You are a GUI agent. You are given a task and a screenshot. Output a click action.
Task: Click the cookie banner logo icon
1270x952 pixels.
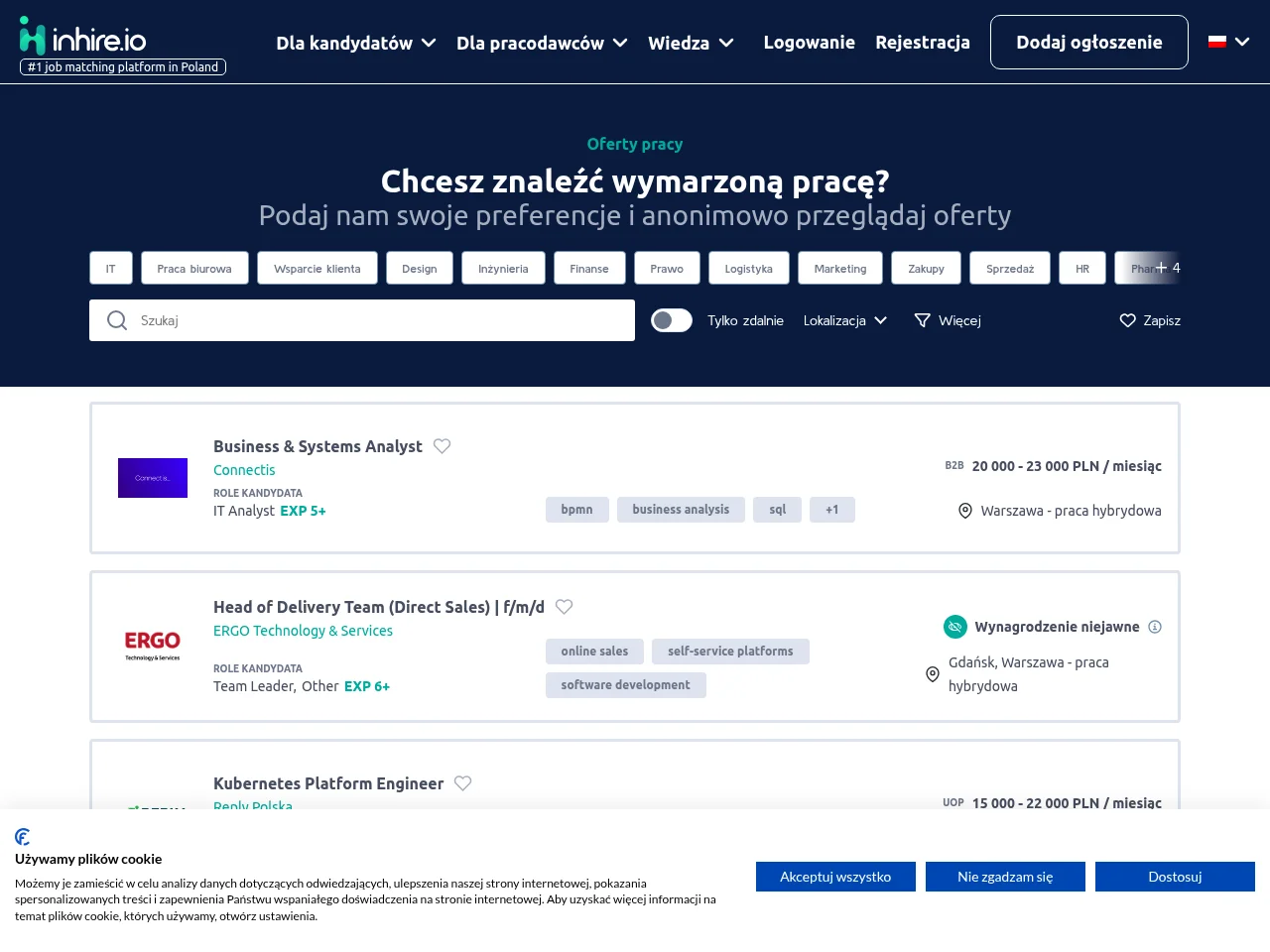23,837
